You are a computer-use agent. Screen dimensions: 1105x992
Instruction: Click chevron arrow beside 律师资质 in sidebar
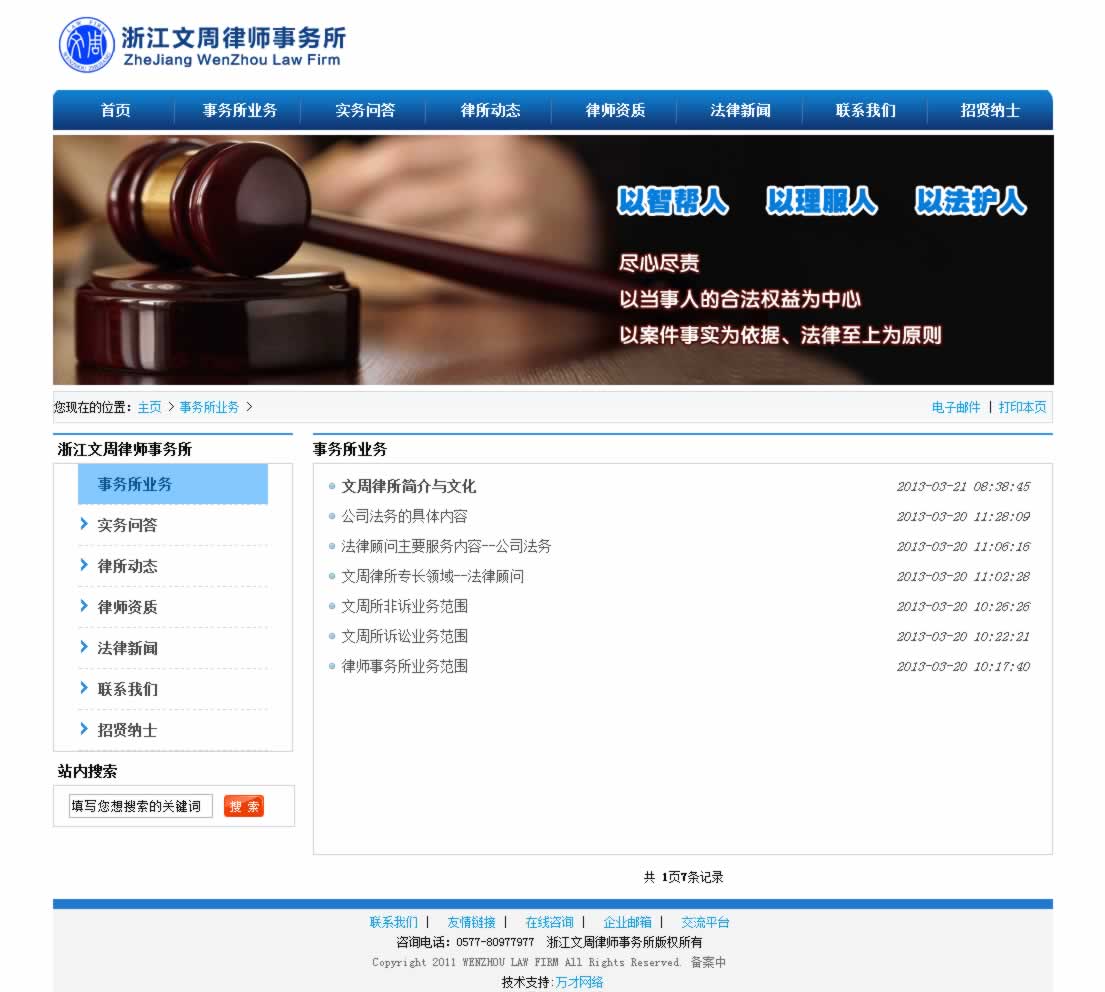[84, 606]
